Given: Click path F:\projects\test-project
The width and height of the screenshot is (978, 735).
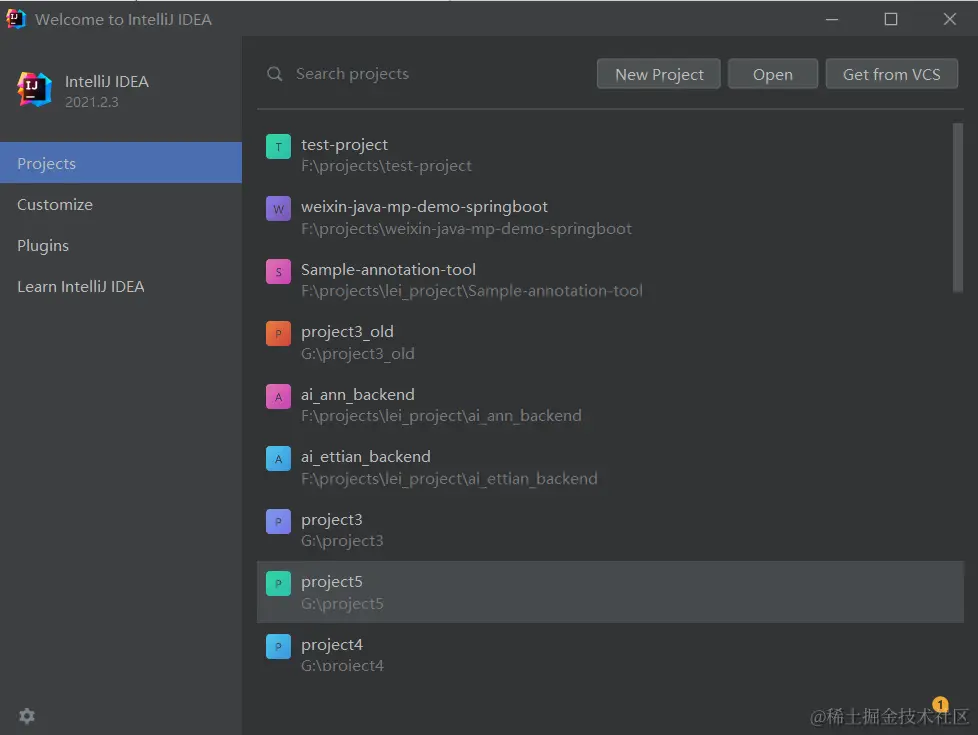Looking at the screenshot, I should coord(386,166).
